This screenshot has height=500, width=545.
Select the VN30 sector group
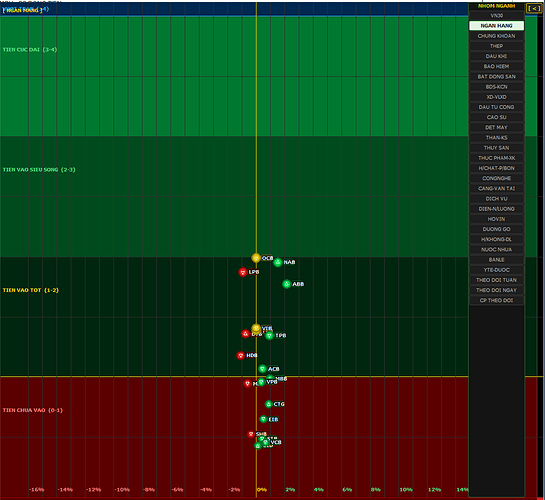tap(496, 16)
